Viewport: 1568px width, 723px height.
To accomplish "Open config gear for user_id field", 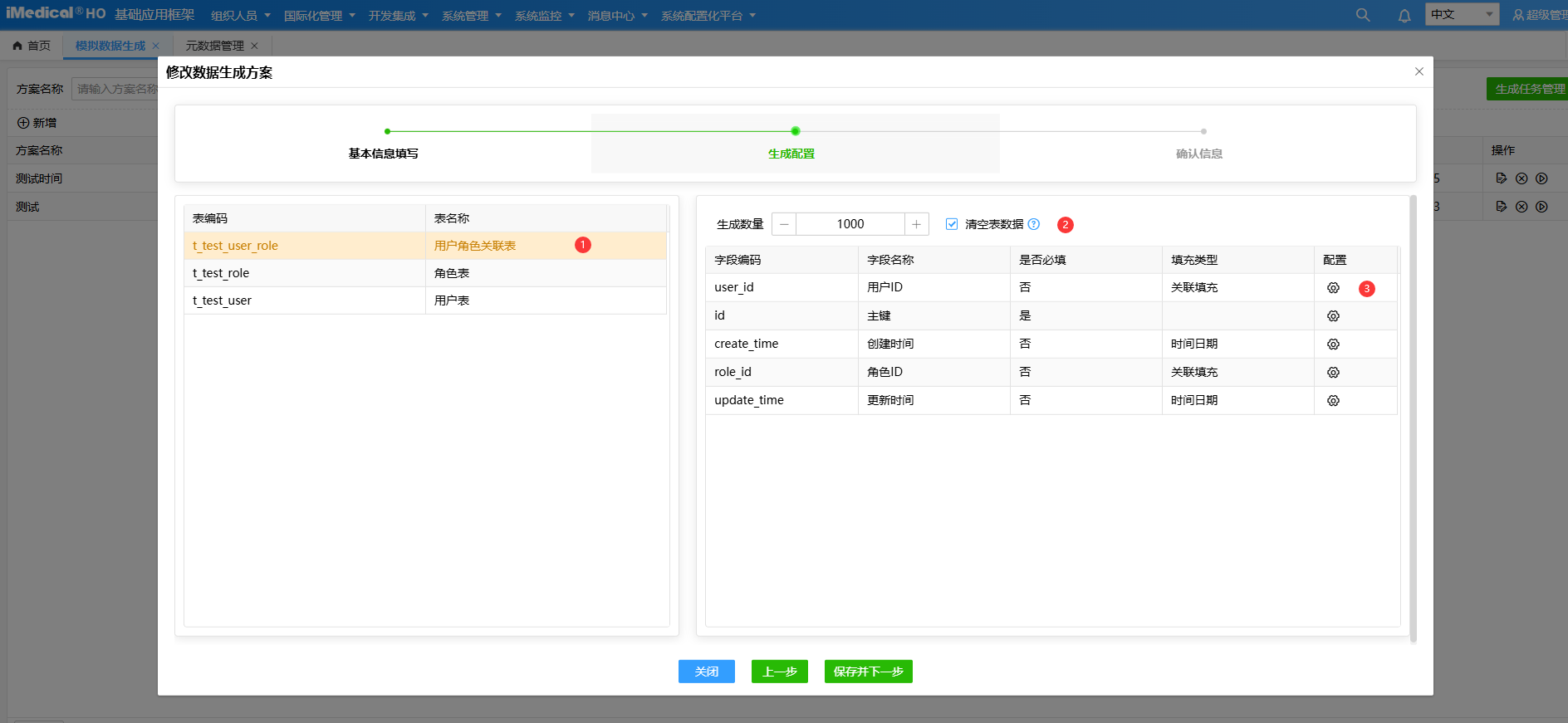I will coord(1333,288).
